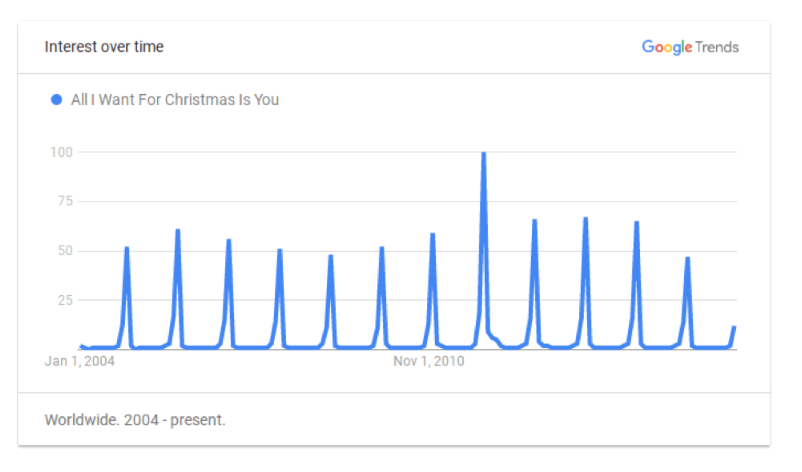Click the second peak reaching about 60
The height and width of the screenshot is (472, 802).
[177, 231]
